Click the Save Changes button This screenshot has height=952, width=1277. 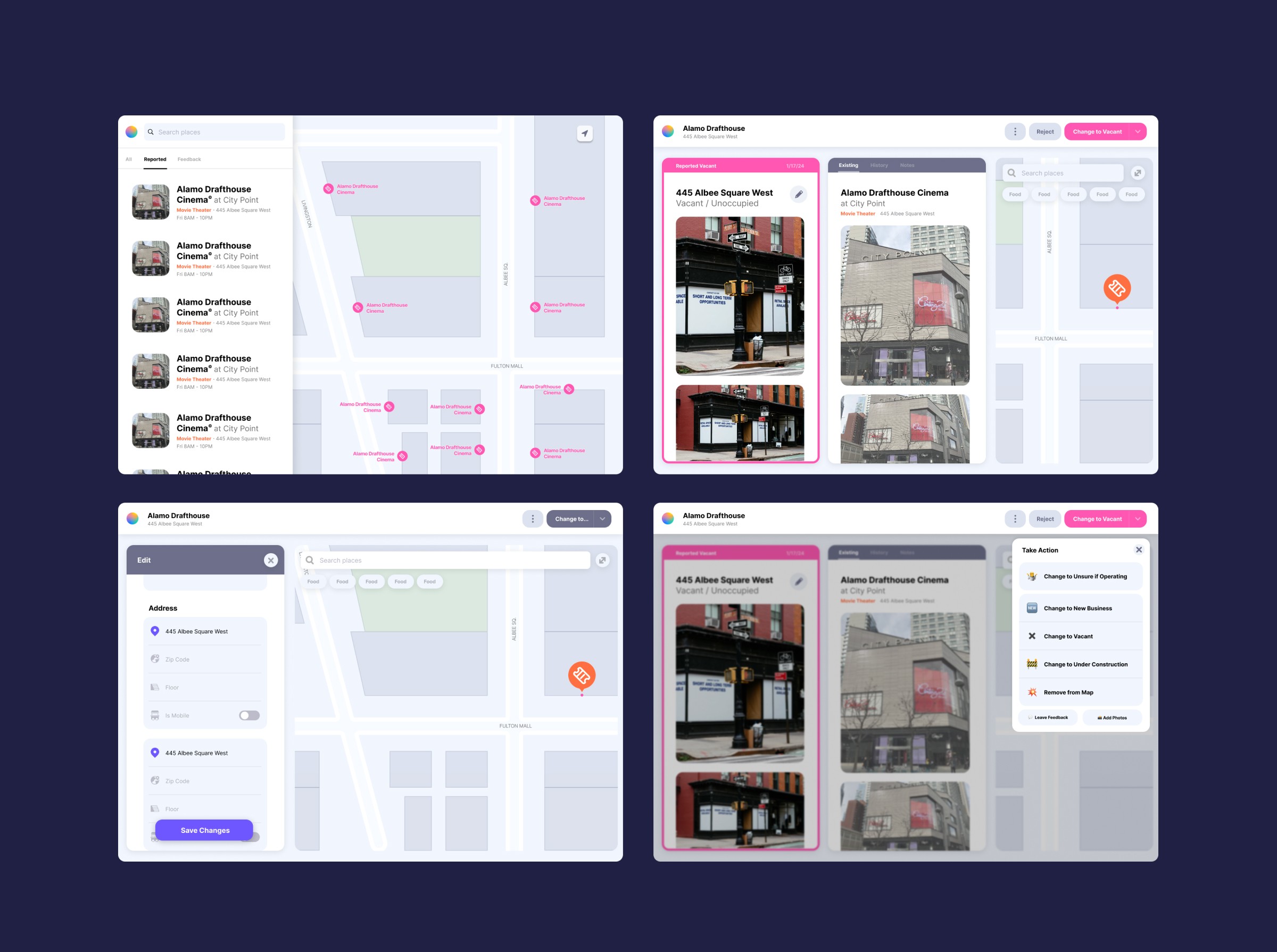pos(204,830)
